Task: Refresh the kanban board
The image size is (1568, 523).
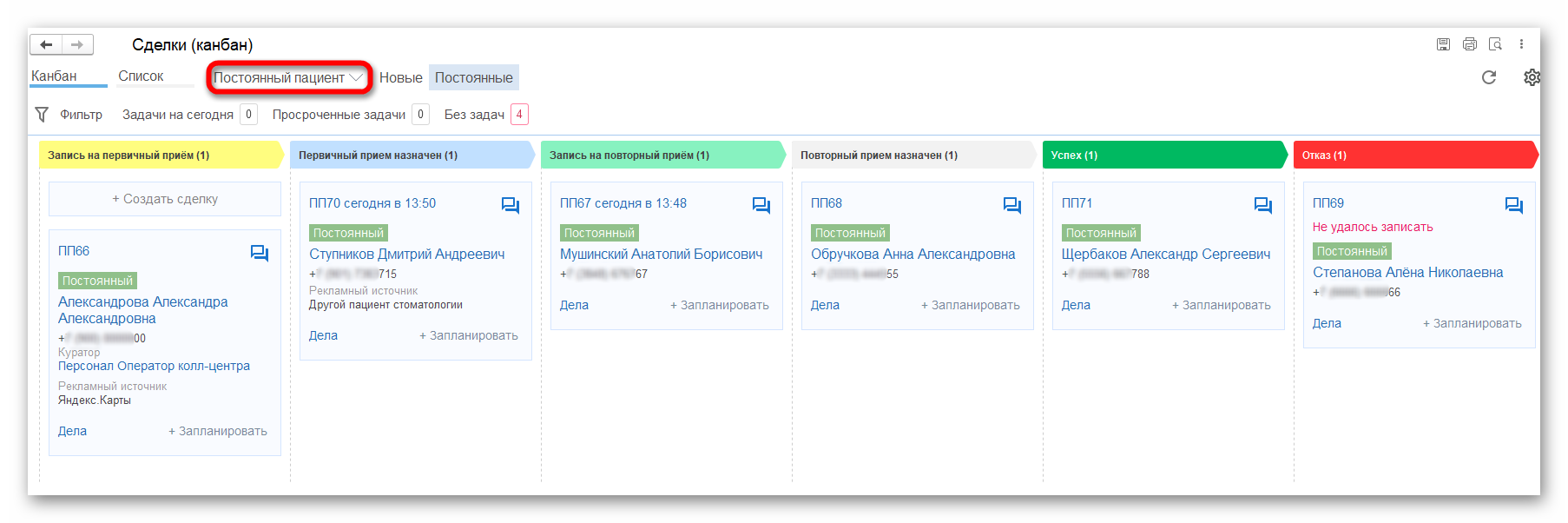Action: [x=1489, y=77]
